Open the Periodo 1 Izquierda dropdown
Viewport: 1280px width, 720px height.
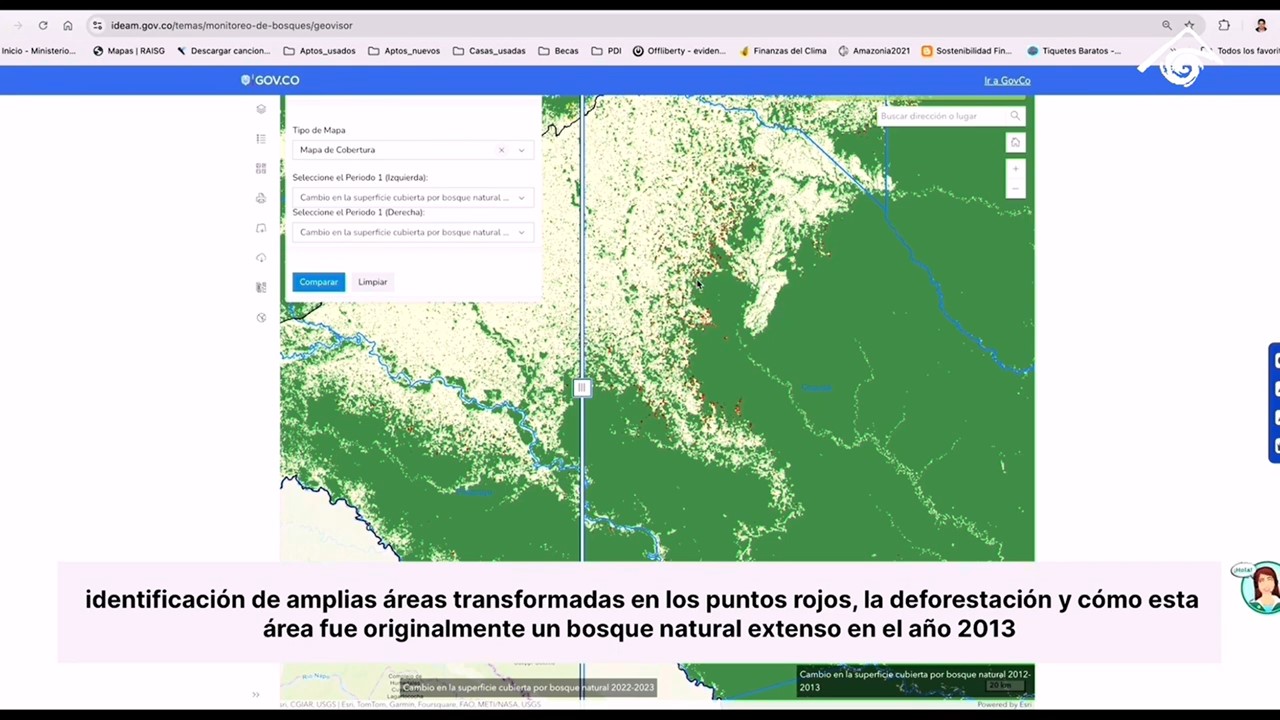click(411, 197)
